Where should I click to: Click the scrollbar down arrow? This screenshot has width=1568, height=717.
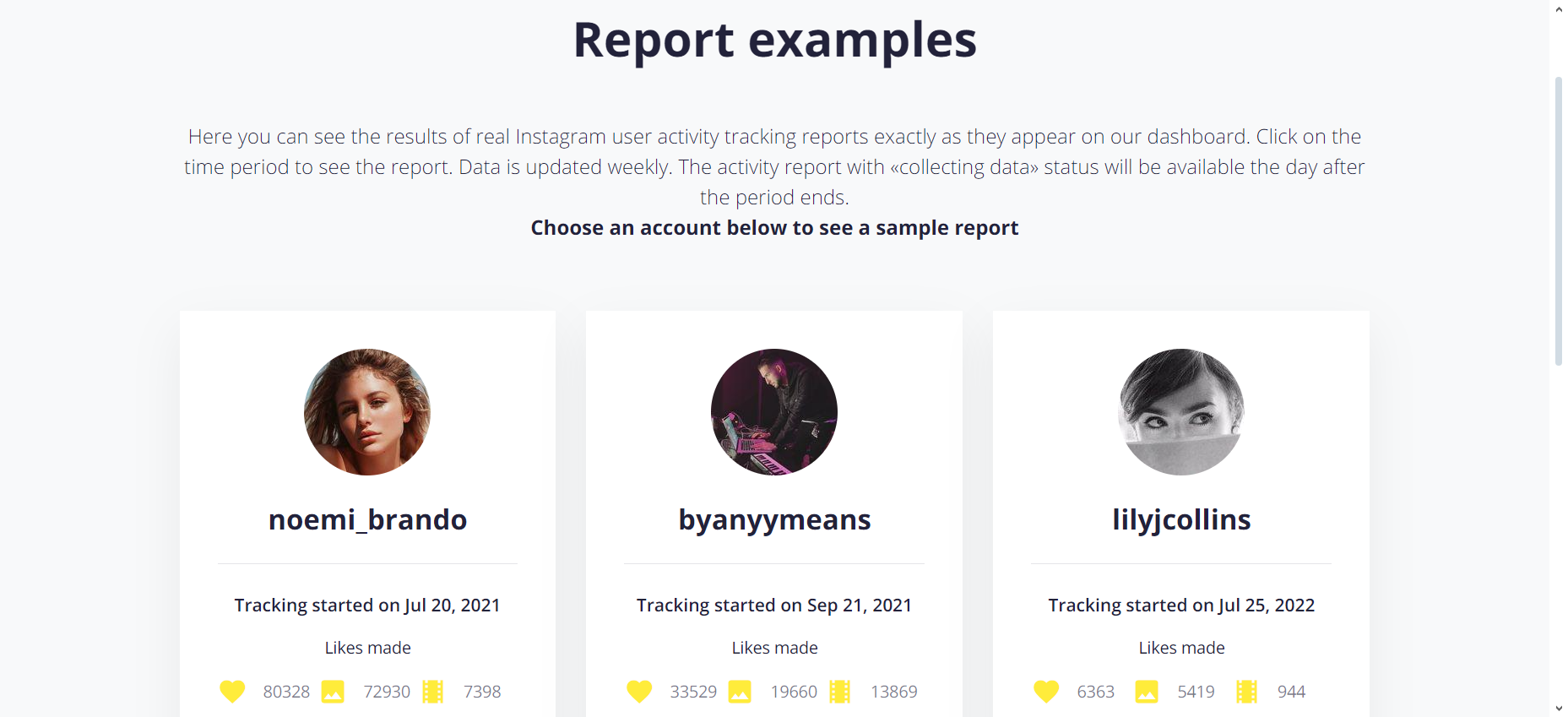1559,709
